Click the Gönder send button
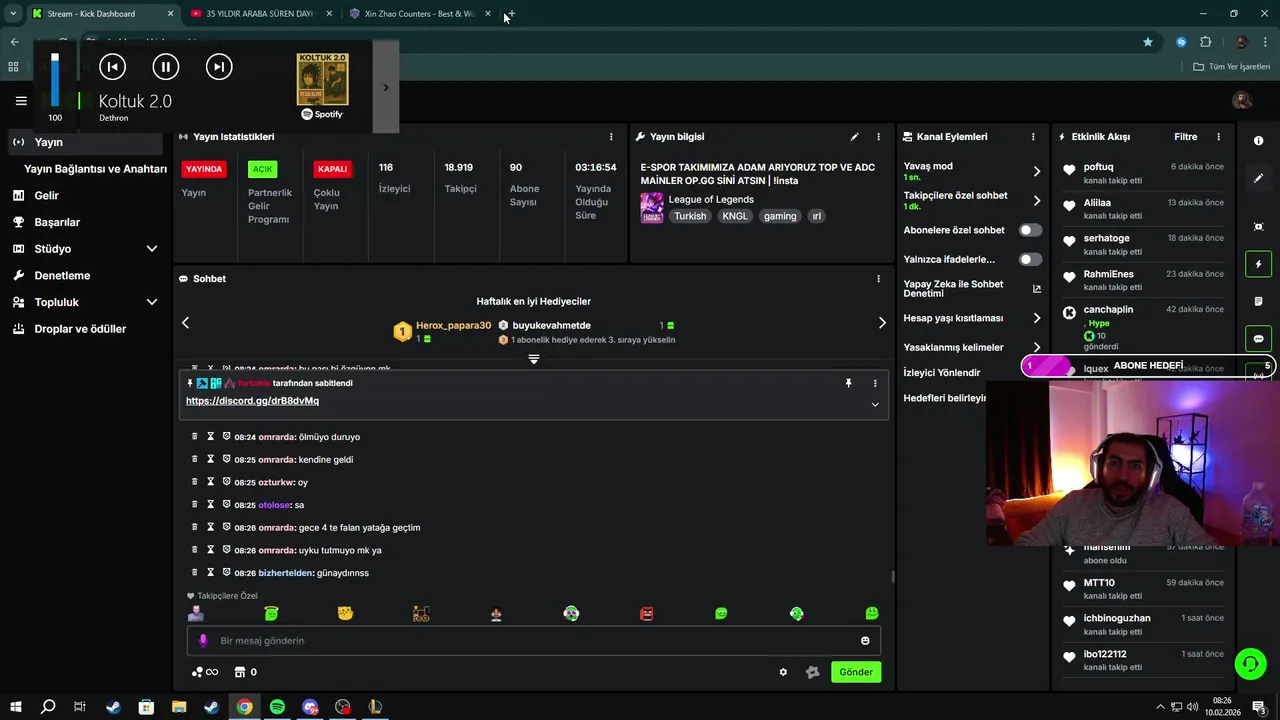Image resolution: width=1280 pixels, height=720 pixels. click(856, 672)
